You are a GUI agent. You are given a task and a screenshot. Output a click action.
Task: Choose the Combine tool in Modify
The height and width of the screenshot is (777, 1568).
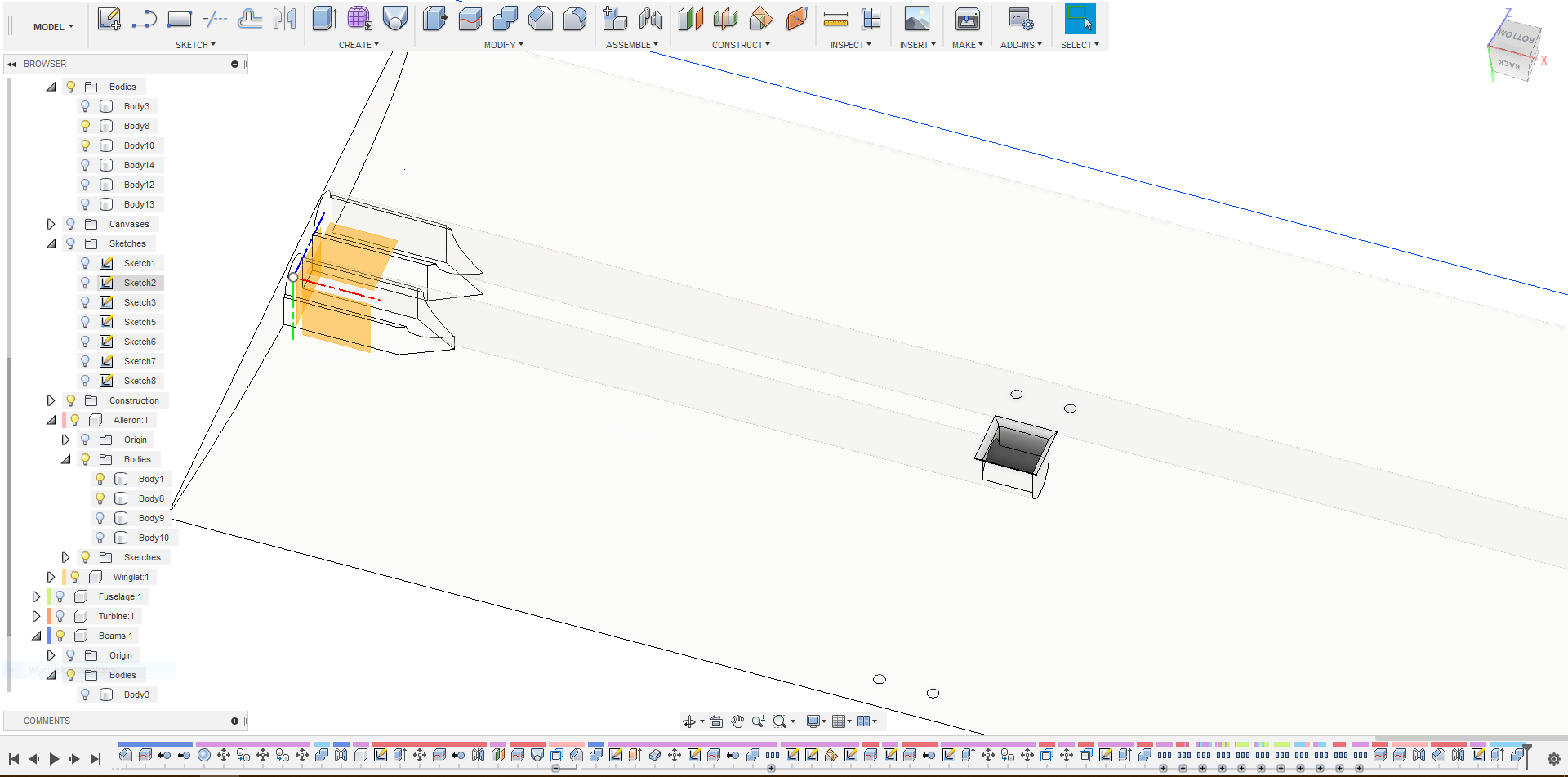tap(505, 19)
